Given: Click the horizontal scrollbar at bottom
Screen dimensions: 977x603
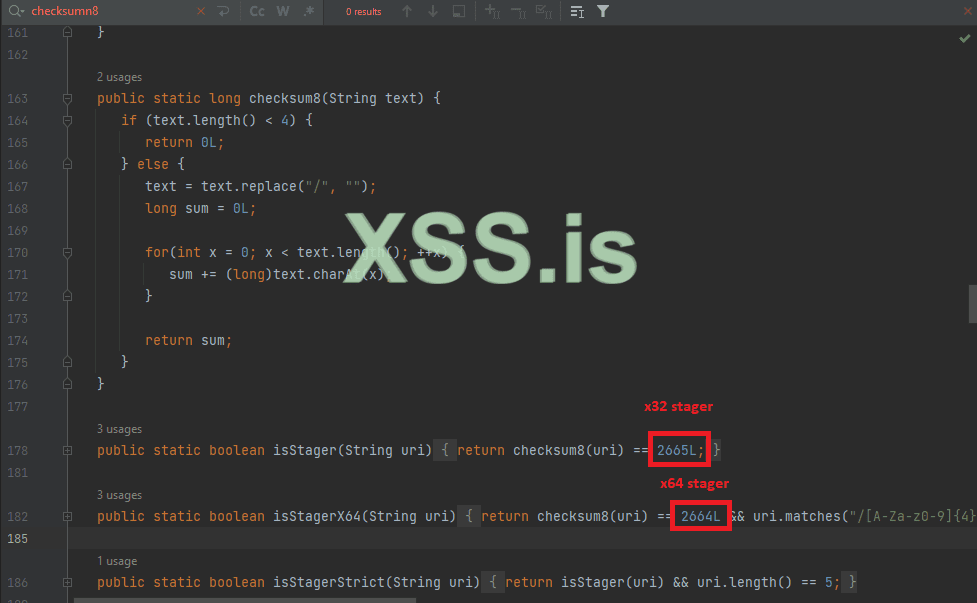Looking at the screenshot, I should point(245,600).
